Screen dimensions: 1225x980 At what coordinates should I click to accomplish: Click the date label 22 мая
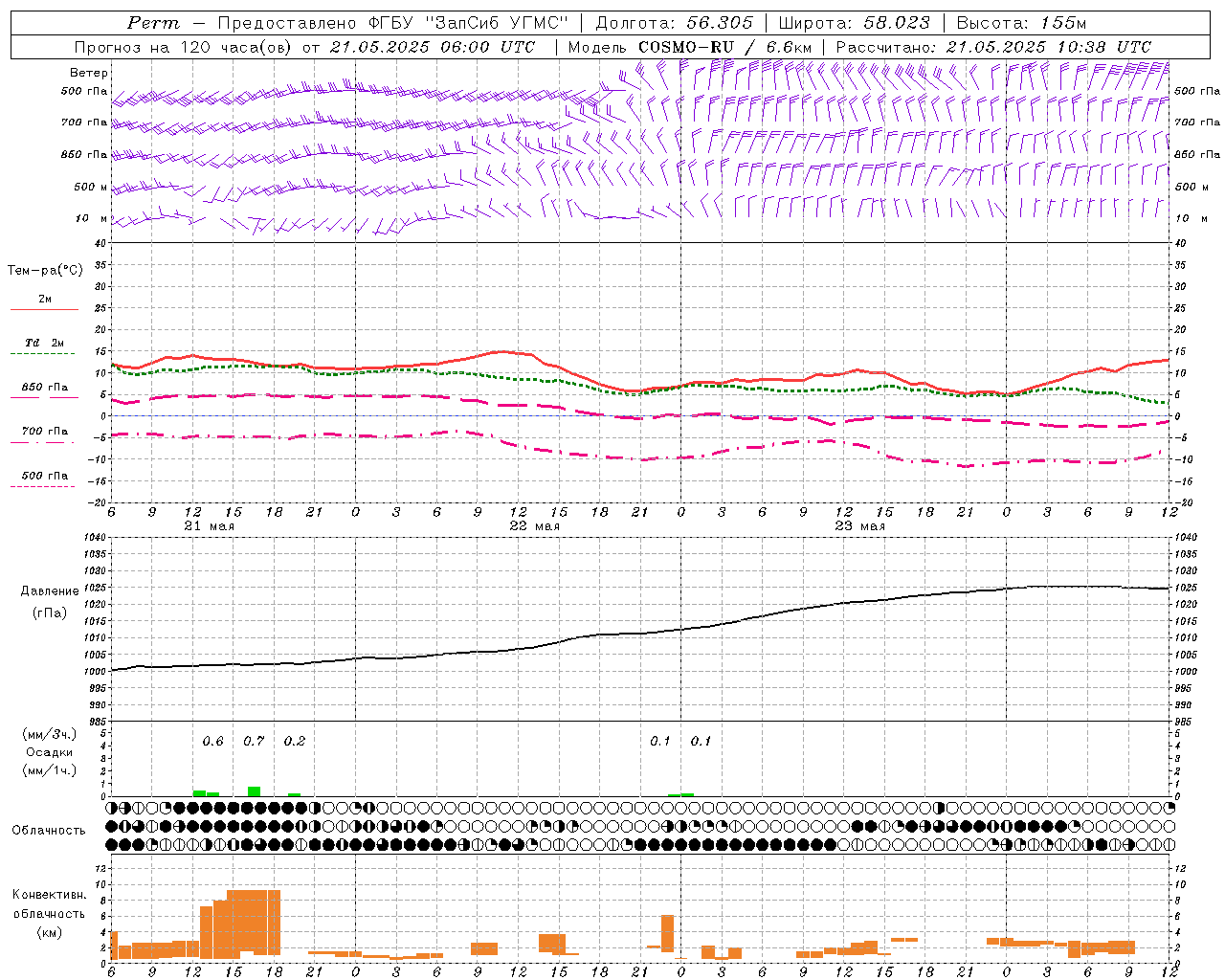pos(534,526)
